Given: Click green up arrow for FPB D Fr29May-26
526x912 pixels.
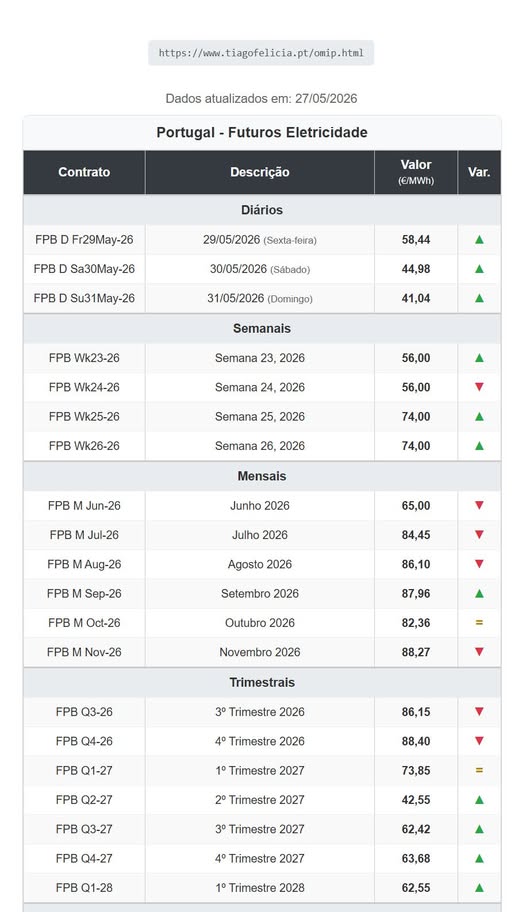Looking at the screenshot, I should pyautogui.click(x=479, y=239).
